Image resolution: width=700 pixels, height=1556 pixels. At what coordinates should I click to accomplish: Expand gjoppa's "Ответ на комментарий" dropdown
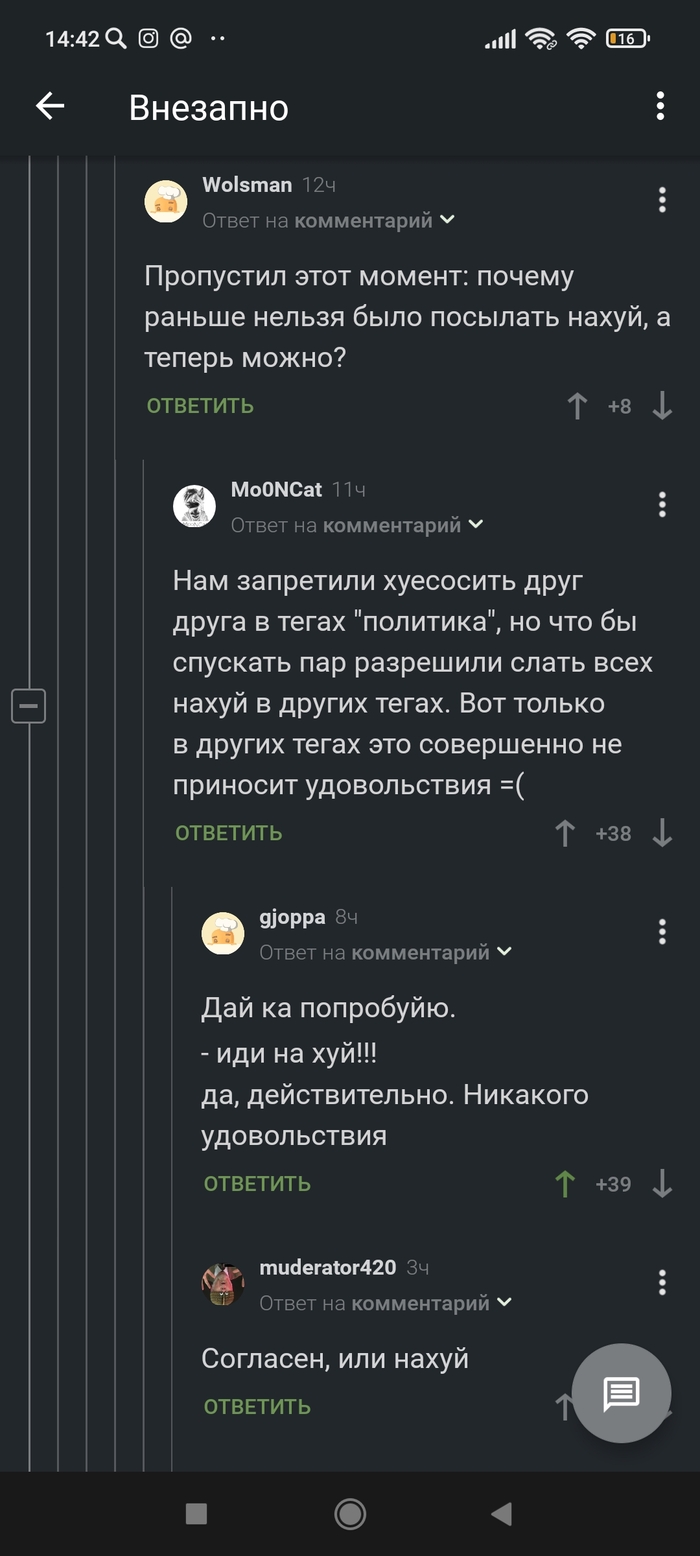[504, 952]
